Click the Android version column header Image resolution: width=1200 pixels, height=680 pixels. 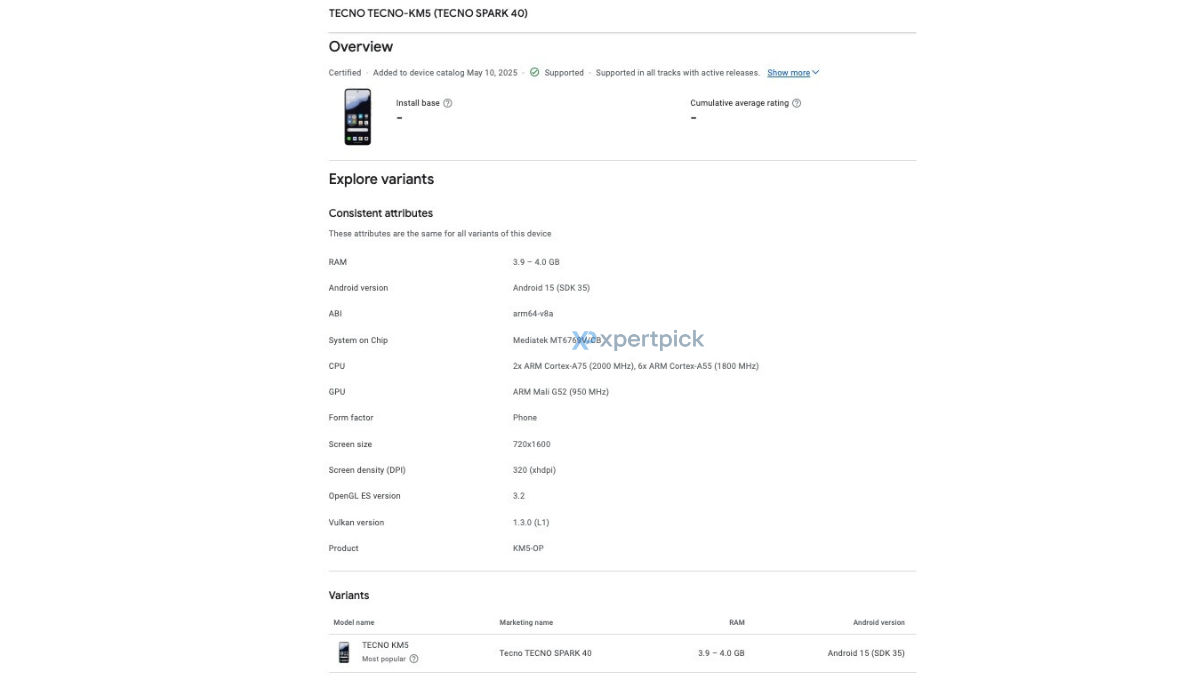[879, 622]
